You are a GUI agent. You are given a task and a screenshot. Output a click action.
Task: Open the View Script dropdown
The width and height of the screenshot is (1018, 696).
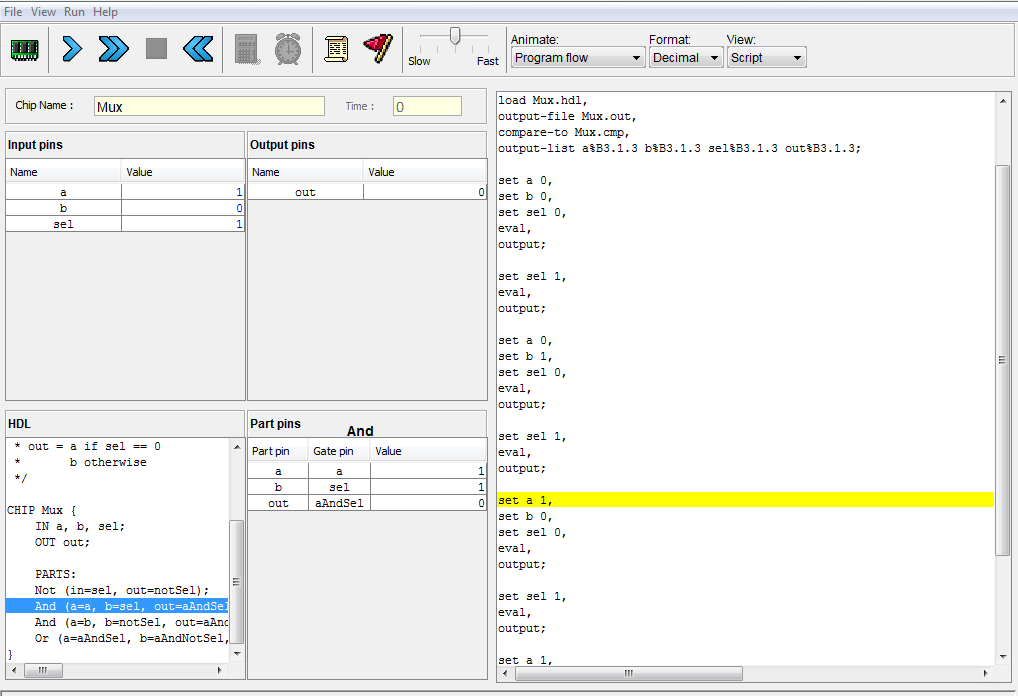[766, 58]
